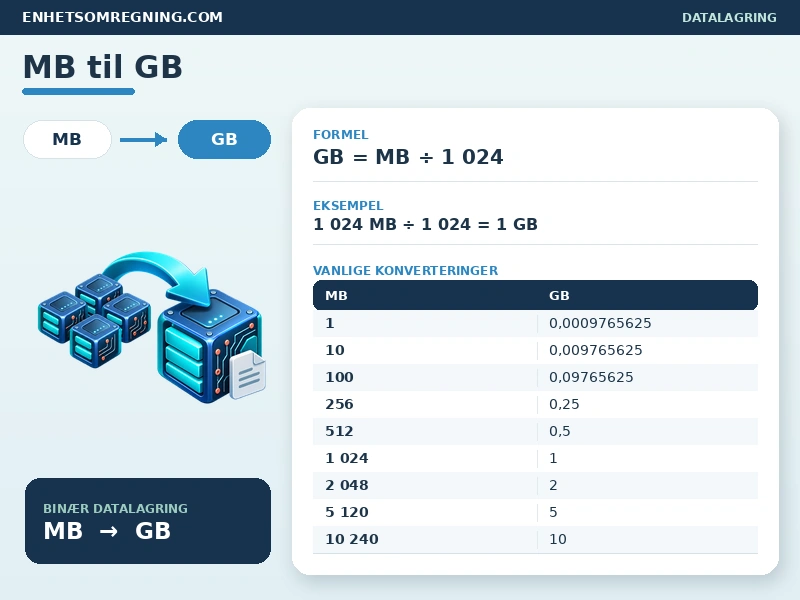Click the GB column header in the table

tap(559, 295)
